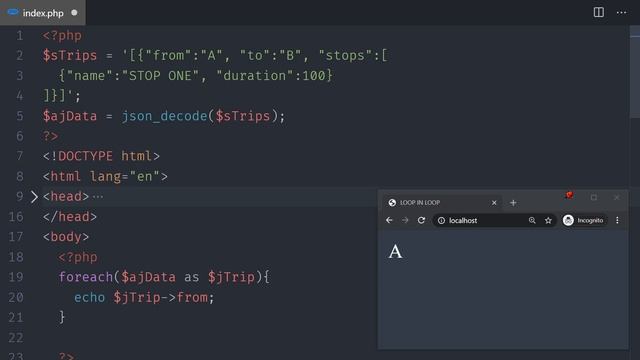This screenshot has height=360, width=640.
Task: Click the closing php tag on line 6
Action: click(x=51, y=136)
